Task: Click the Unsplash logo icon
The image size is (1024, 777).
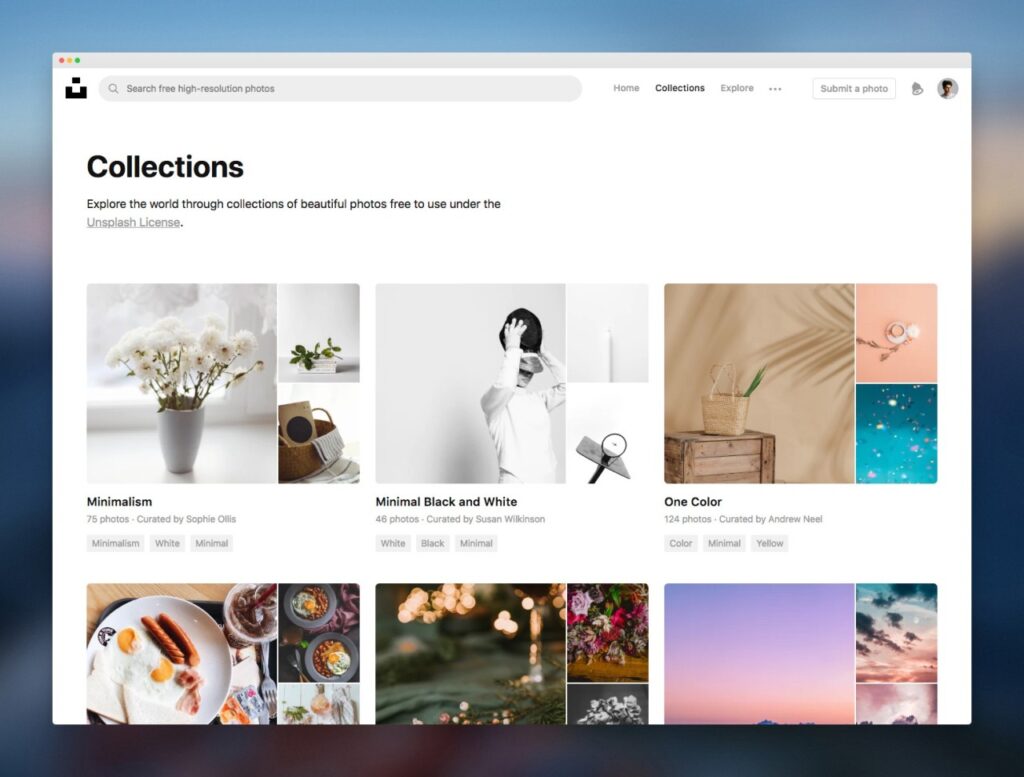Action: pos(76,88)
